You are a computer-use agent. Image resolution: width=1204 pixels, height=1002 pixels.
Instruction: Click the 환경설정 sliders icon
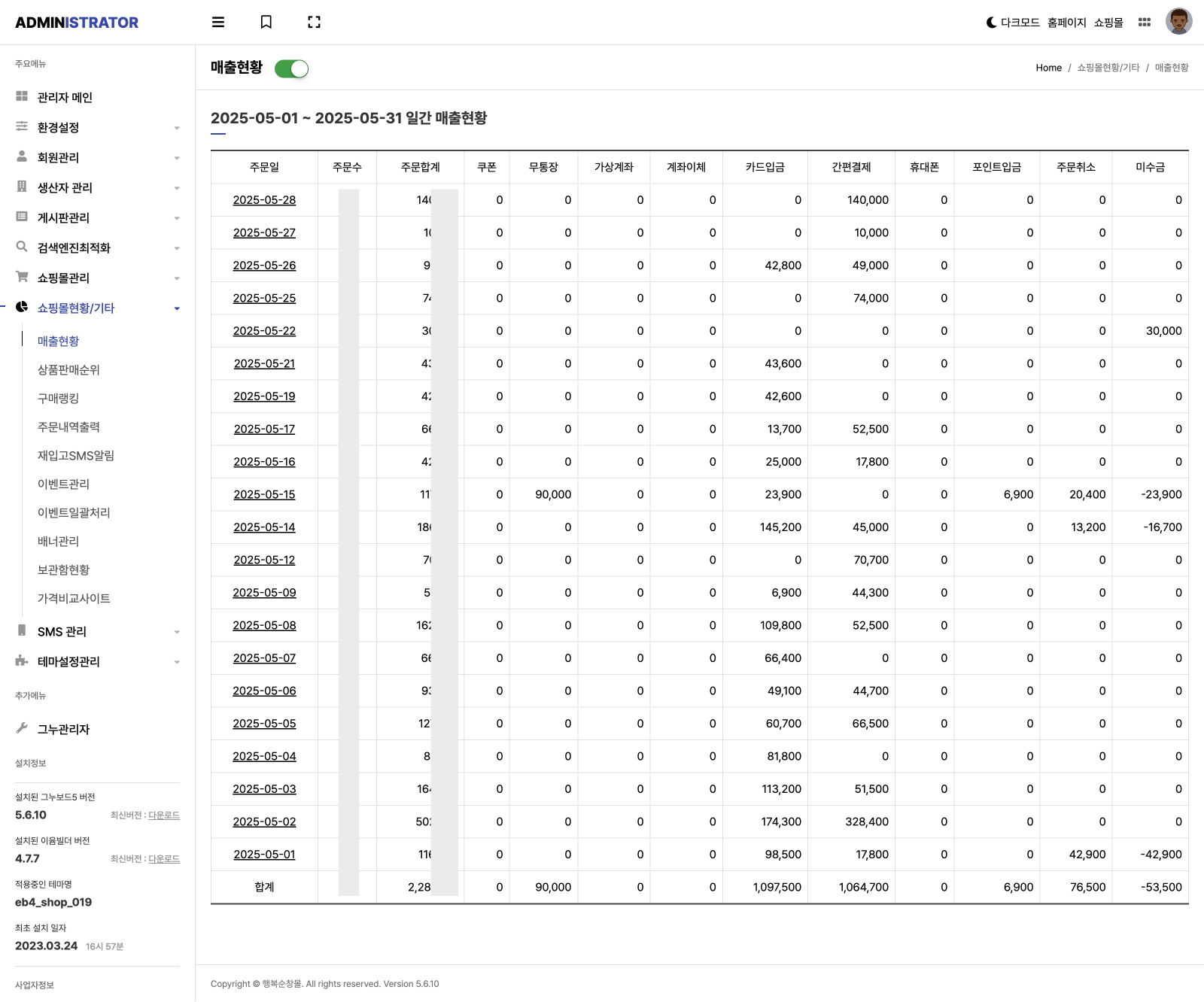pyautogui.click(x=22, y=126)
